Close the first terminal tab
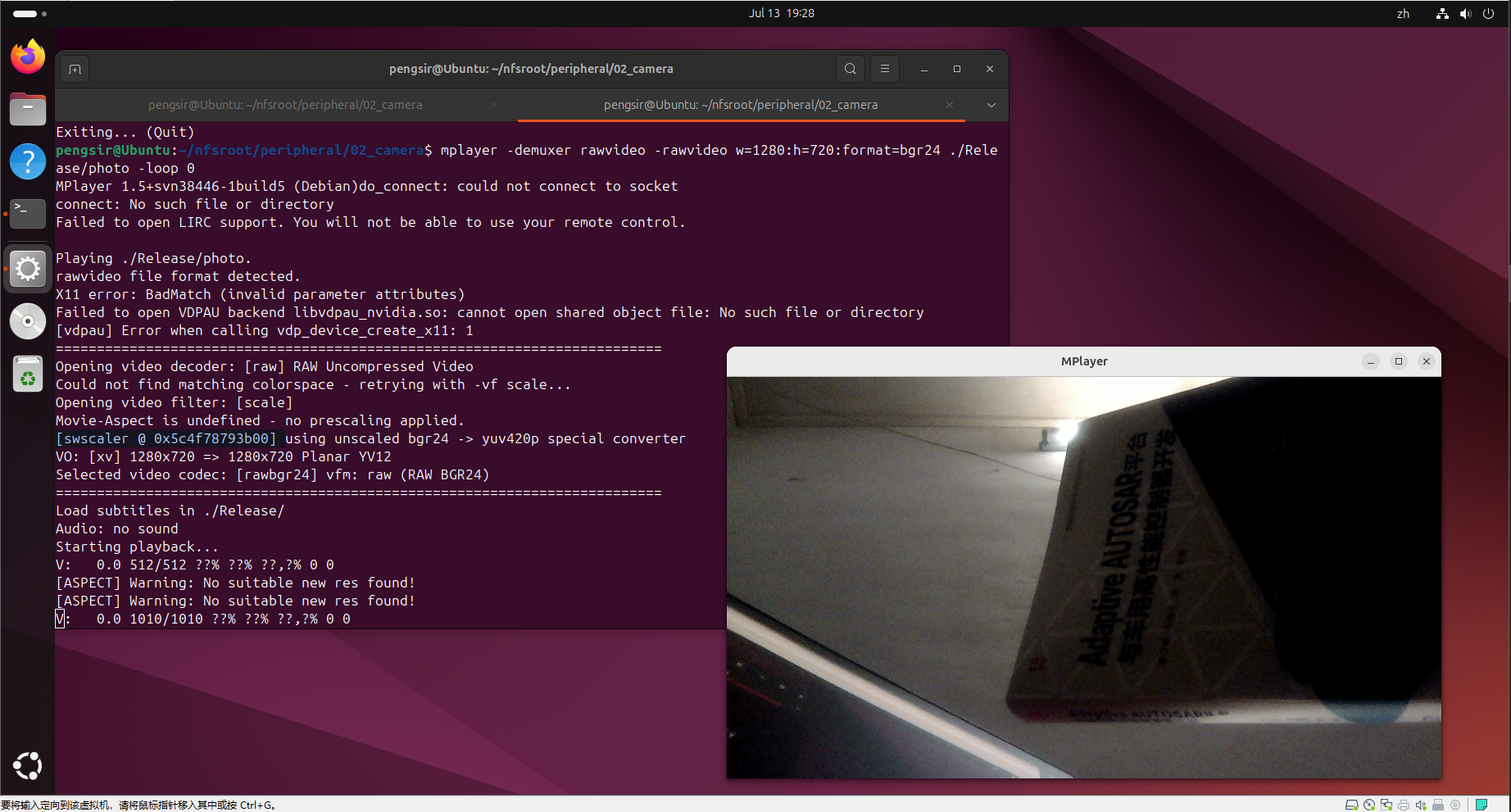The width and height of the screenshot is (1511, 812). (x=494, y=105)
